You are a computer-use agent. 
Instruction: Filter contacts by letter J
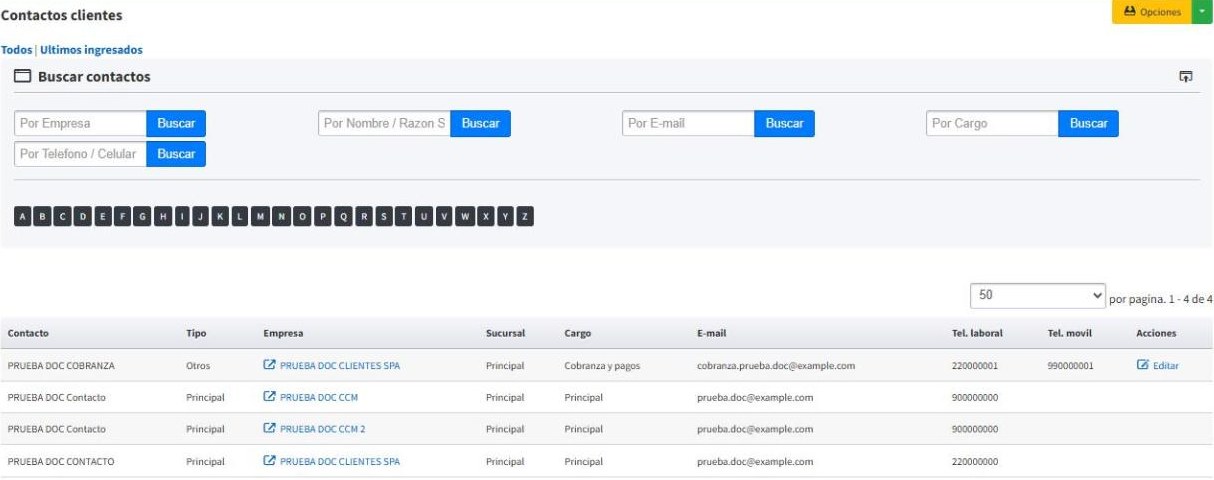tap(201, 216)
